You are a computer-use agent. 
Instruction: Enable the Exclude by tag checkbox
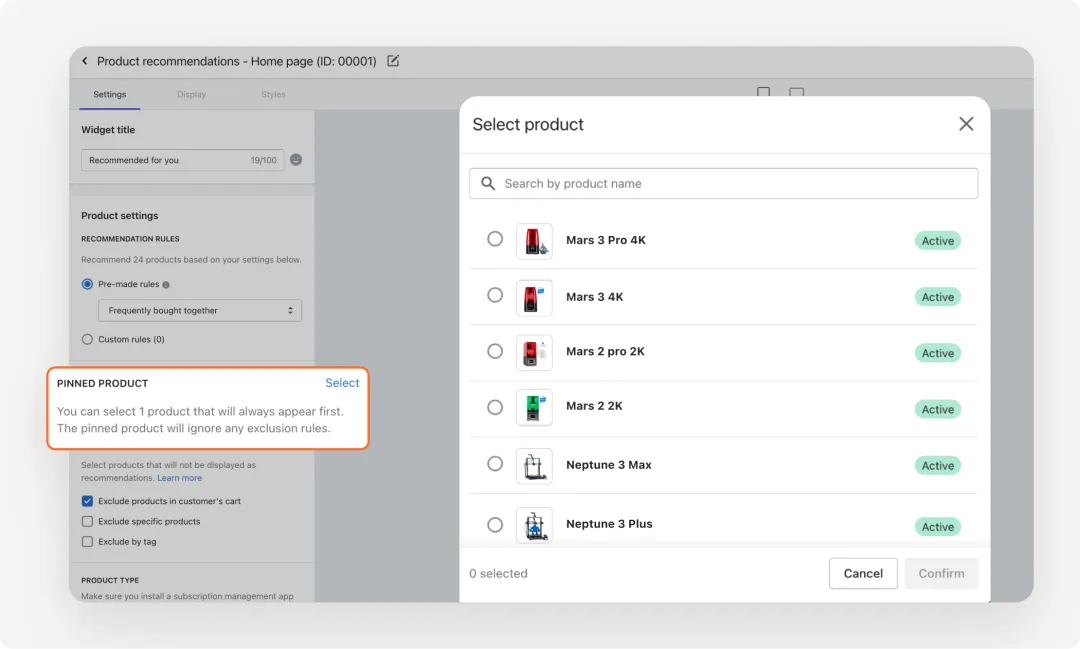pyautogui.click(x=87, y=542)
